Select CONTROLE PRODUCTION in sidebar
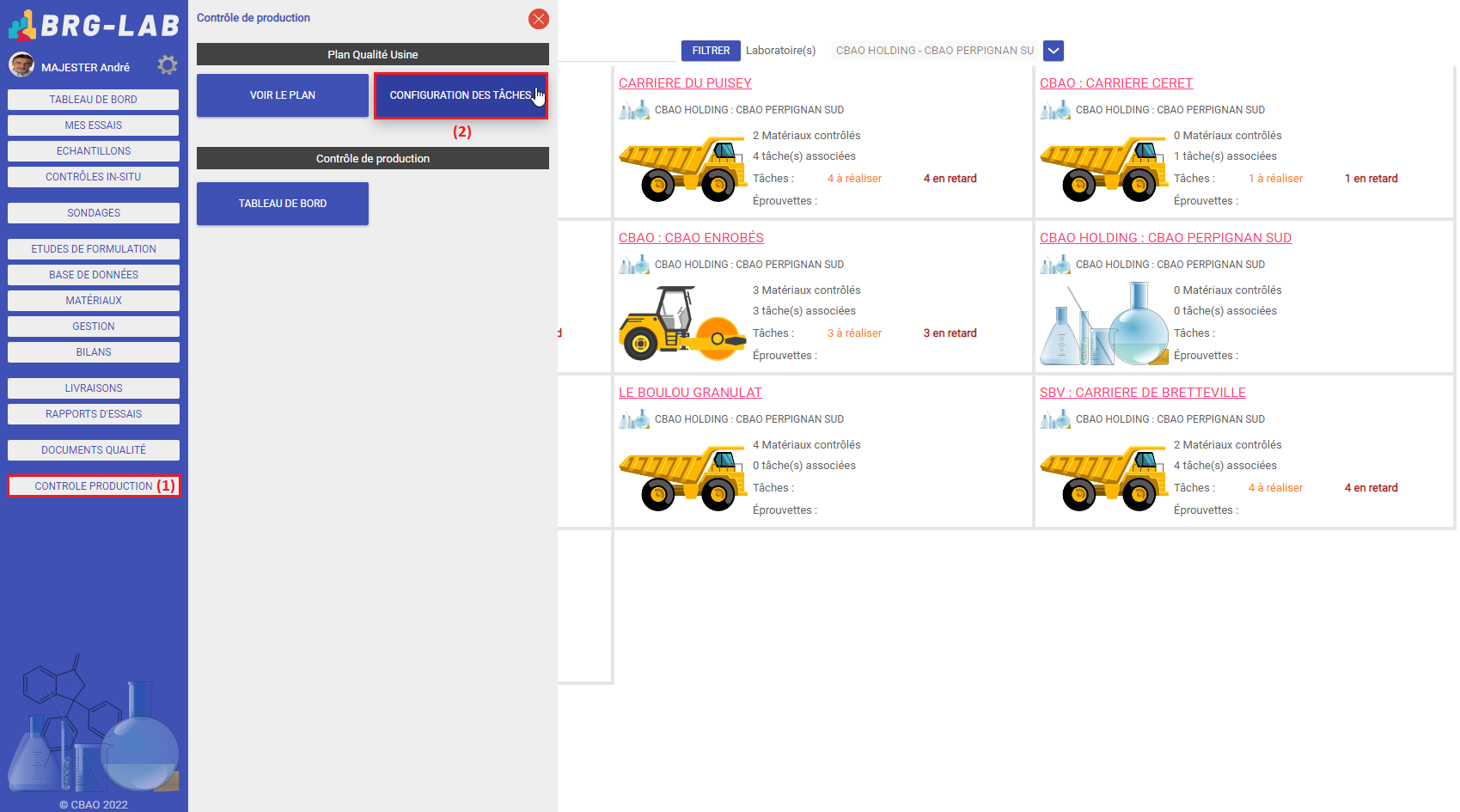 point(94,486)
